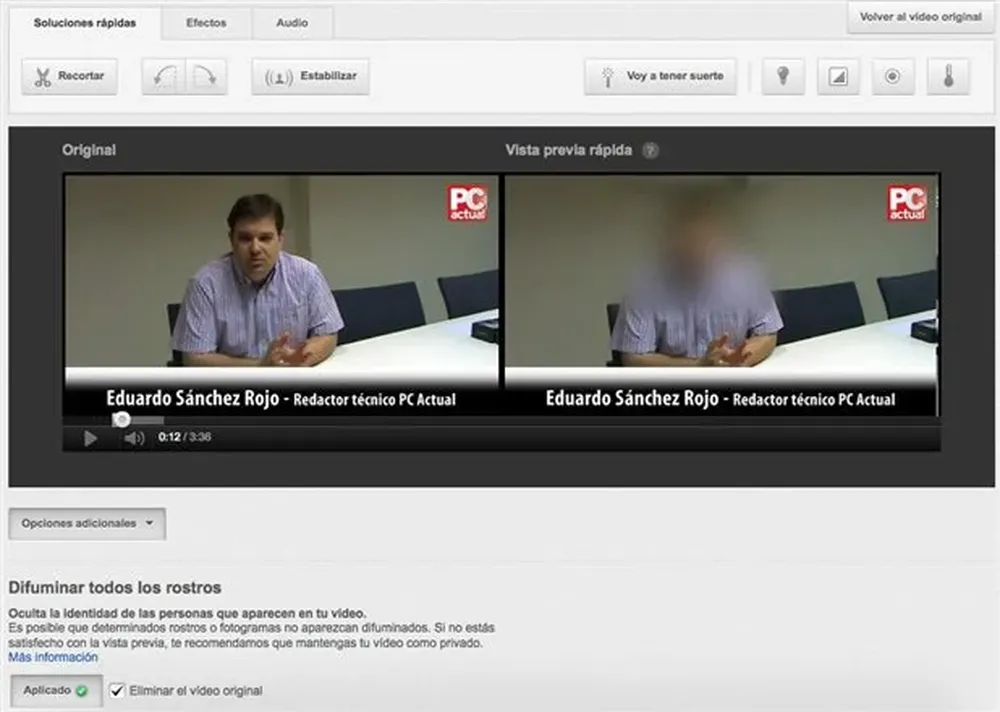Click the Estabilizar button
The image size is (1000, 712).
click(x=310, y=77)
